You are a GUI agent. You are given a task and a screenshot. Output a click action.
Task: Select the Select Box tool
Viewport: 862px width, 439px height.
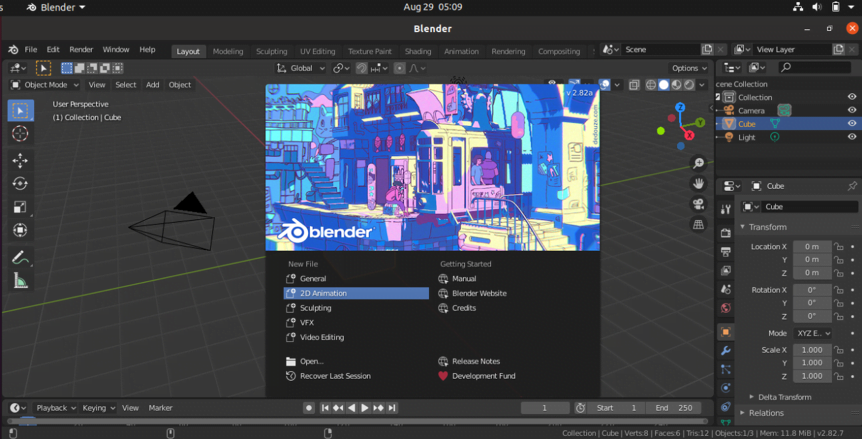tap(20, 111)
